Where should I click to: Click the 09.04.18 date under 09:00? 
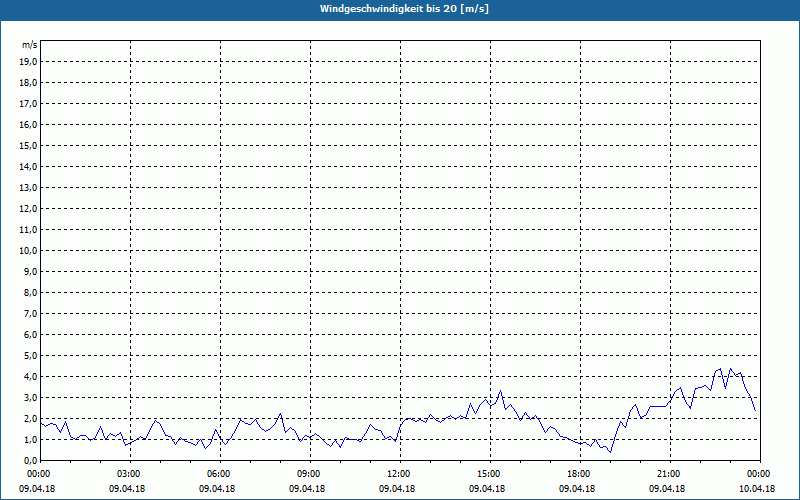308,489
